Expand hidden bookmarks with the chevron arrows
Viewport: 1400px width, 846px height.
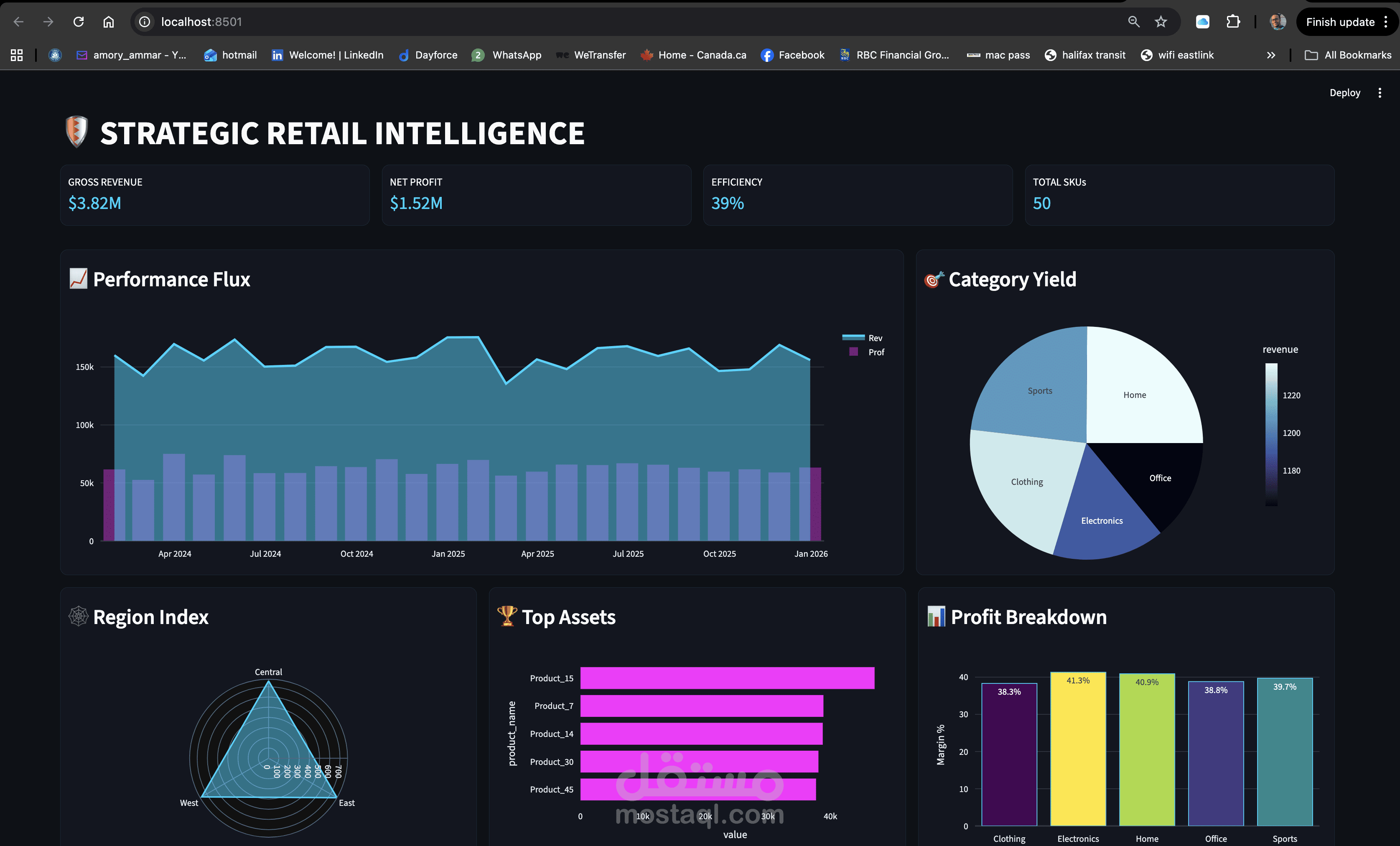[1270, 54]
